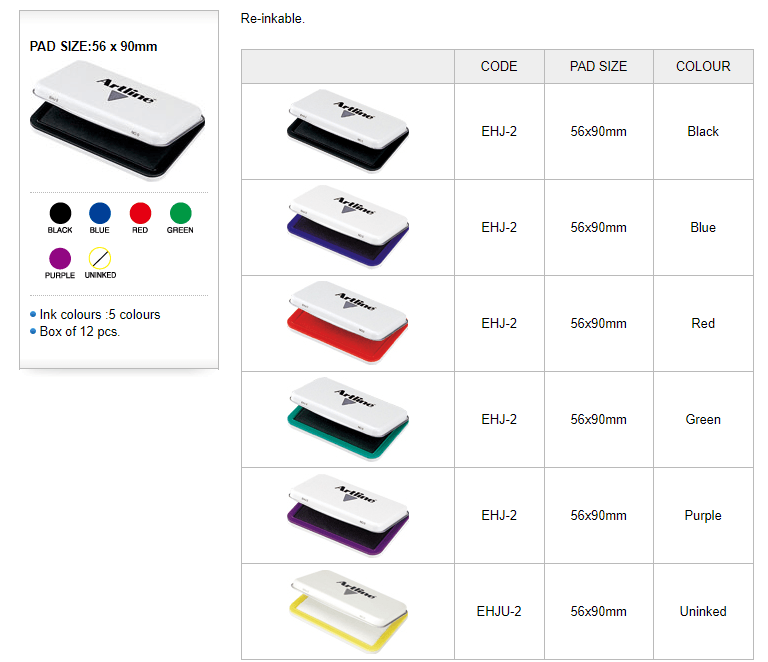The height and width of the screenshot is (662, 768).
Task: Click the PAD SIZE:56 x 90mm heading
Action: pos(94,47)
